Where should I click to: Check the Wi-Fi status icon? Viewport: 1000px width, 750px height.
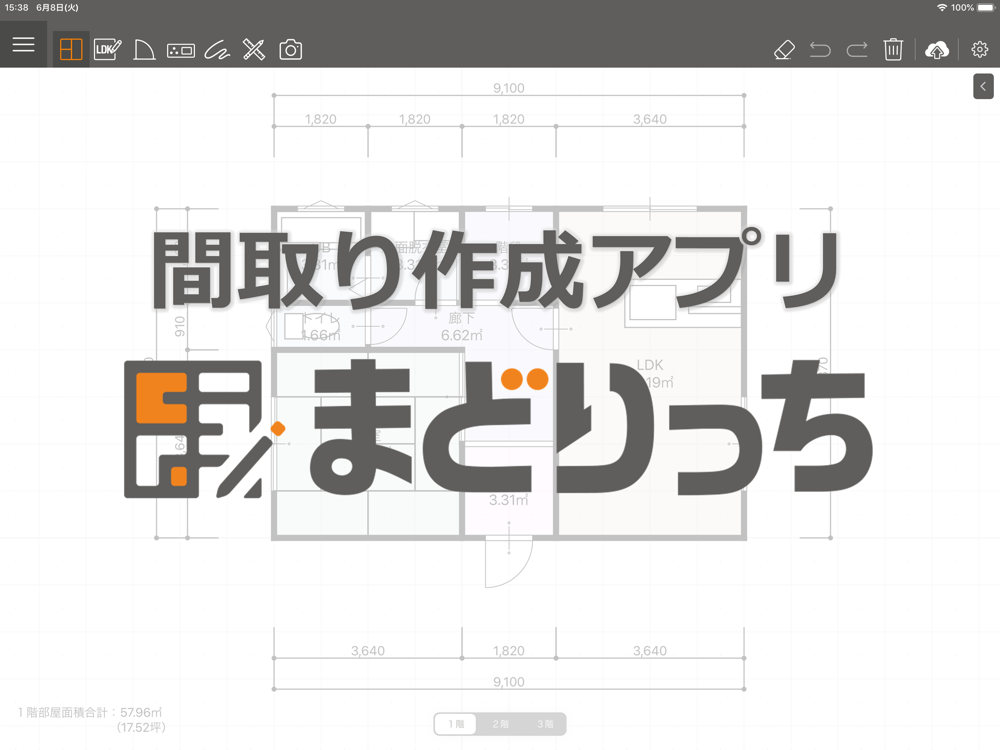(x=941, y=8)
